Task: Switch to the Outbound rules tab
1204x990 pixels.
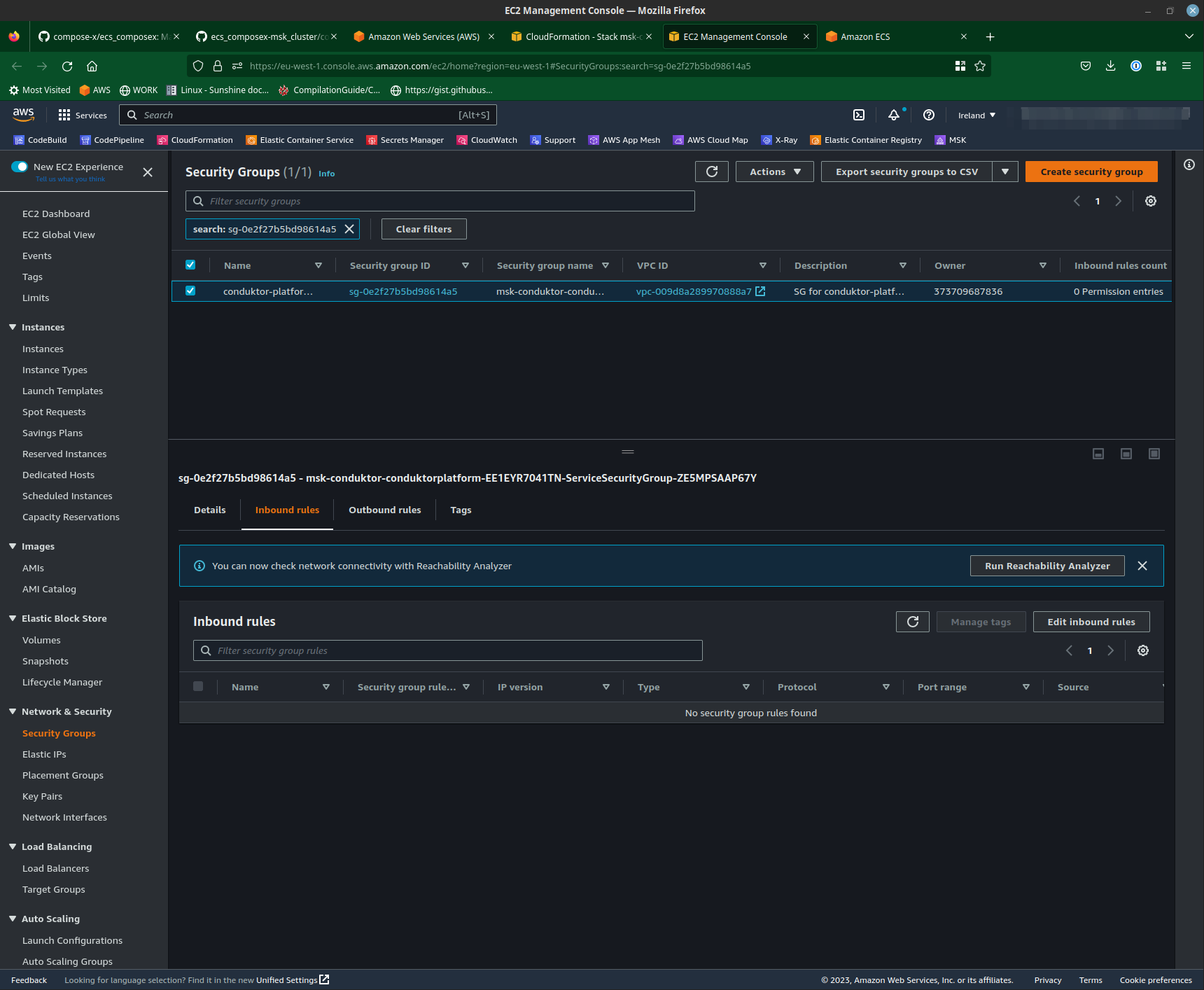Action: pos(385,510)
